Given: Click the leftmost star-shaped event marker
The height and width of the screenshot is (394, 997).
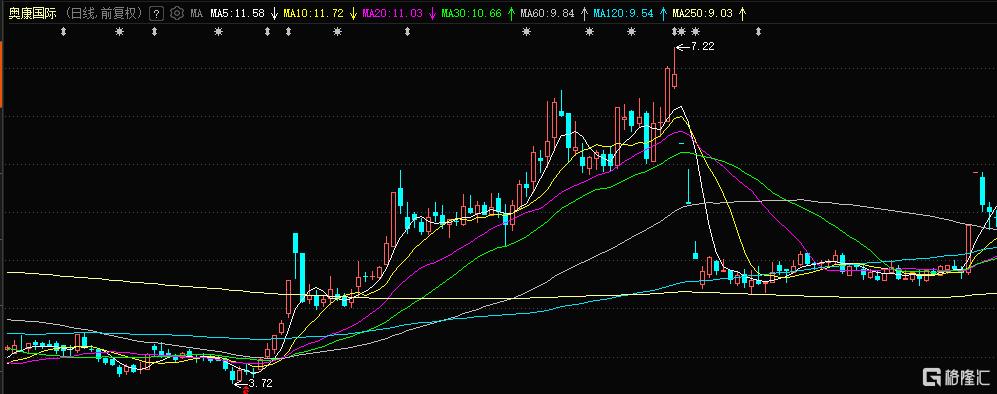Looking at the screenshot, I should (x=120, y=32).
